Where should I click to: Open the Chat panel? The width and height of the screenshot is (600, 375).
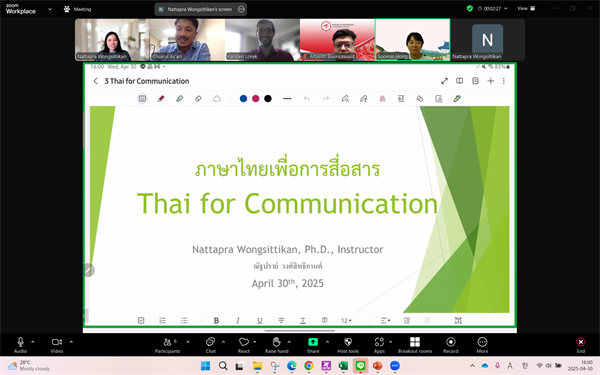210,345
